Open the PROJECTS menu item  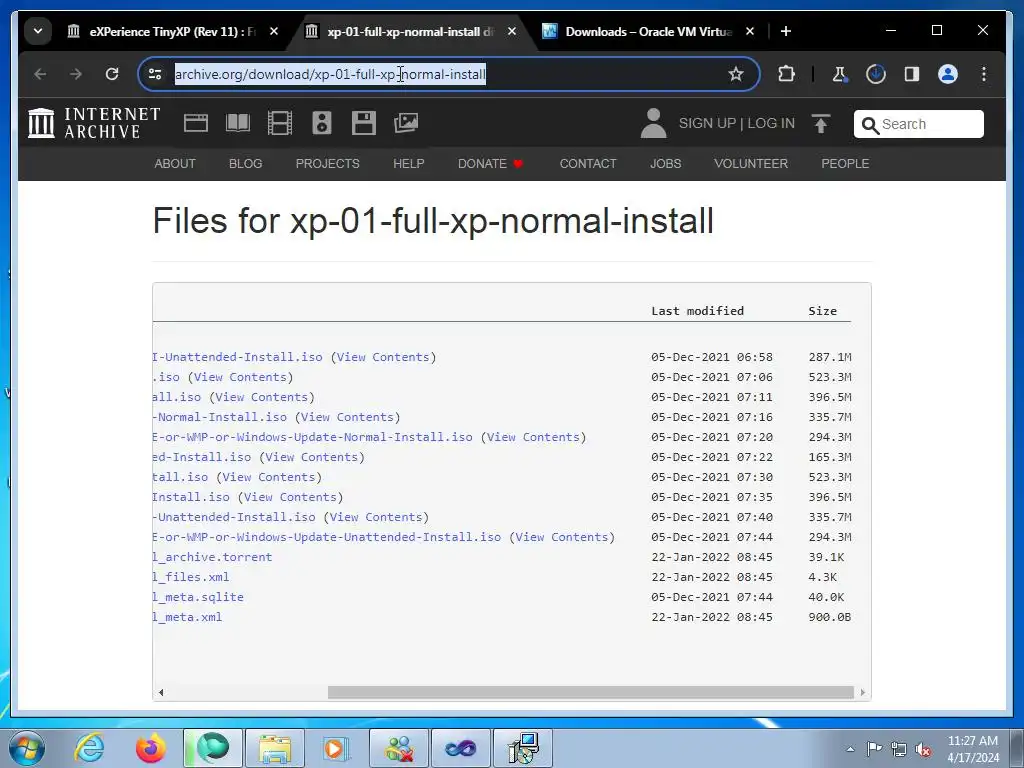point(327,163)
